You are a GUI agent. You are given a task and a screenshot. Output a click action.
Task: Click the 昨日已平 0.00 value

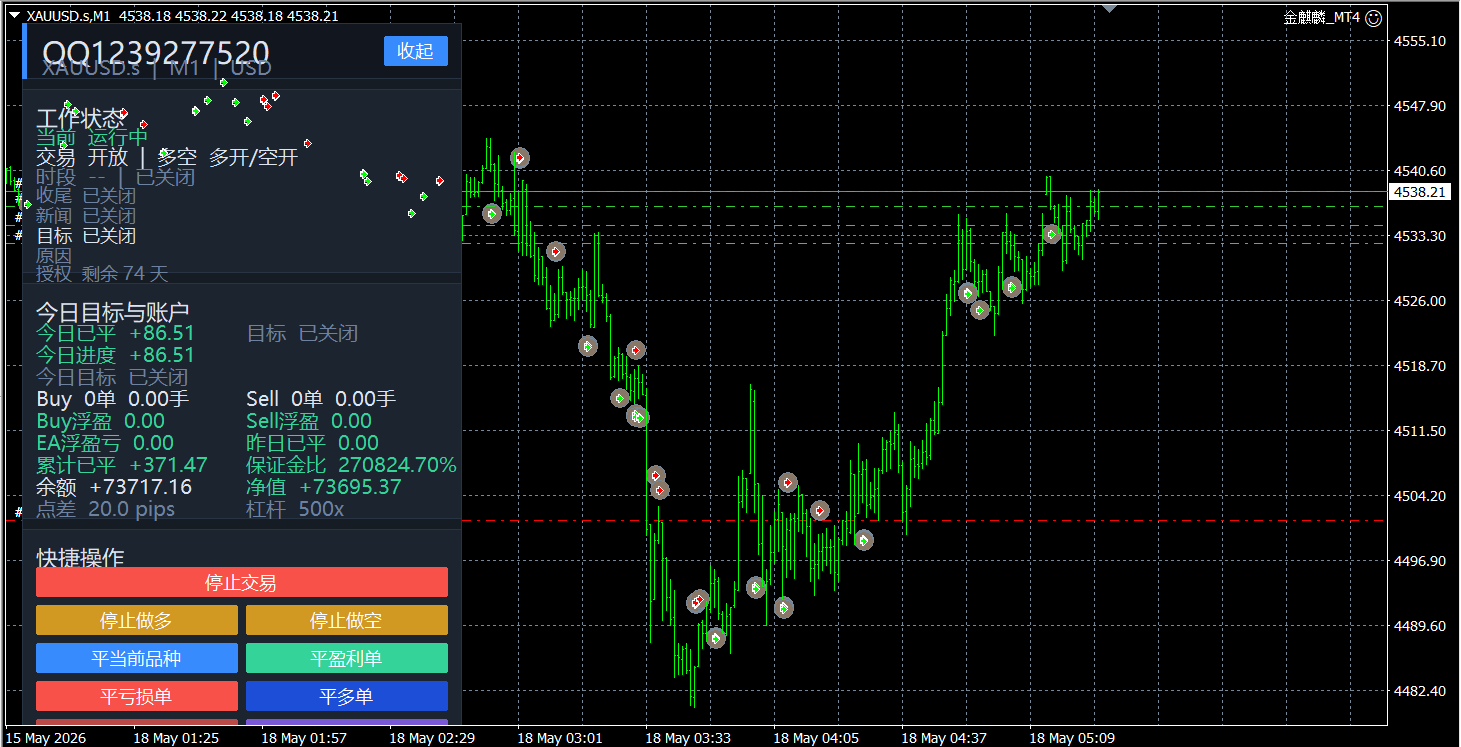(x=312, y=443)
